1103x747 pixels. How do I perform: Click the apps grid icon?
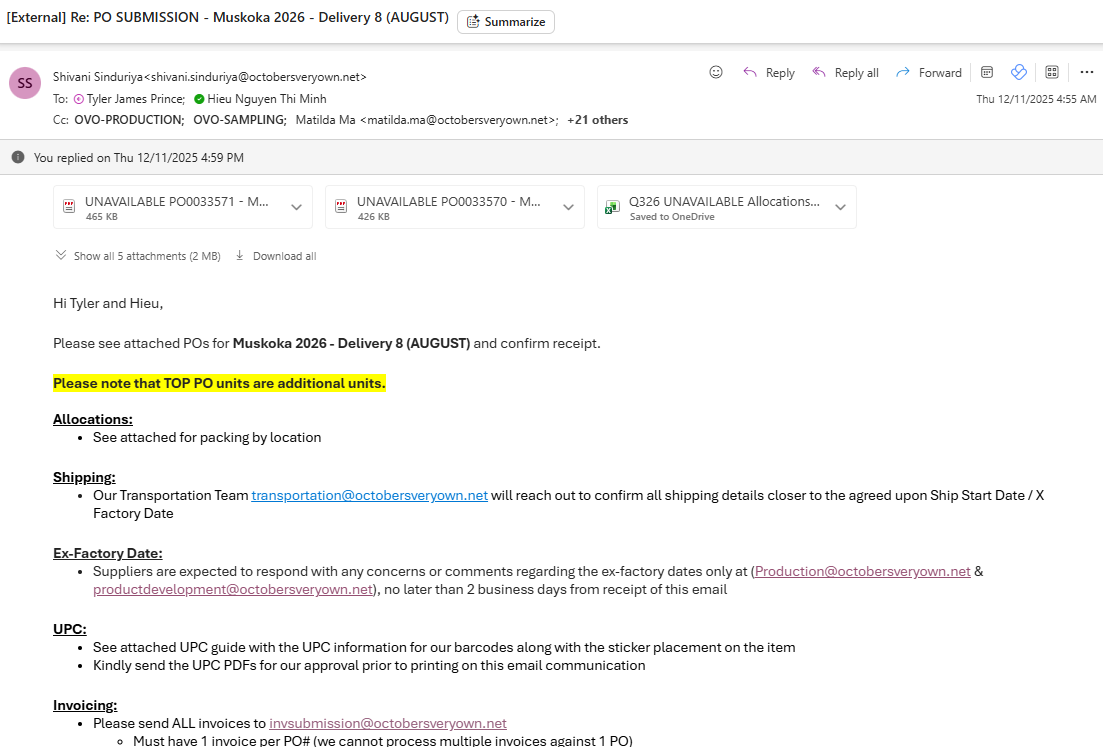click(x=1052, y=72)
